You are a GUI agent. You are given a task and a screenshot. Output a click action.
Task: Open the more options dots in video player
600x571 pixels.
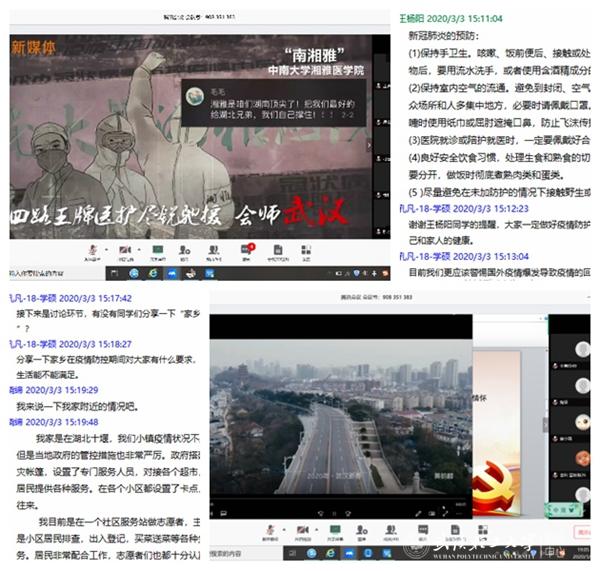pos(459,513)
